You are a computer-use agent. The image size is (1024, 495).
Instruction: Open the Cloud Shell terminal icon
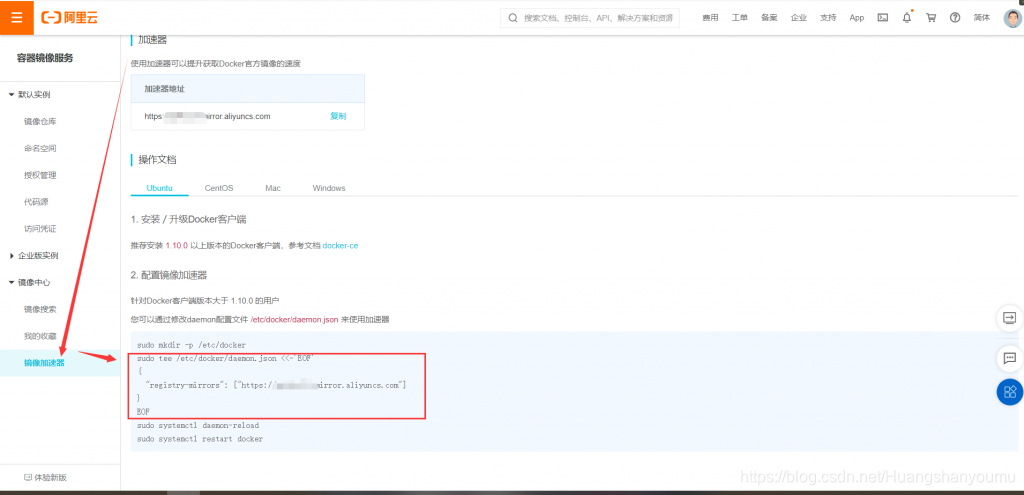882,18
